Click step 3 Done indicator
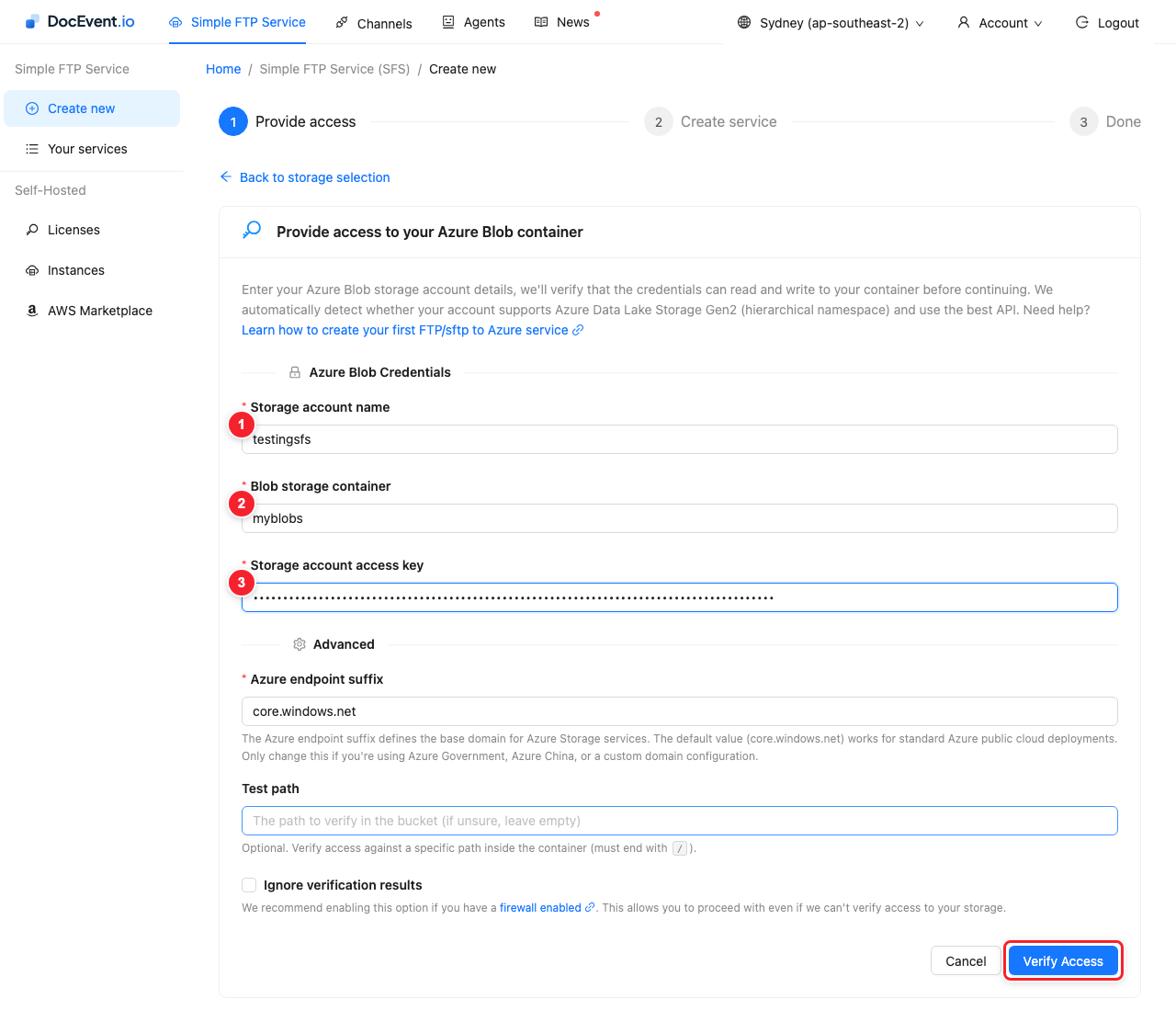The image size is (1176, 1033). coord(1105,121)
